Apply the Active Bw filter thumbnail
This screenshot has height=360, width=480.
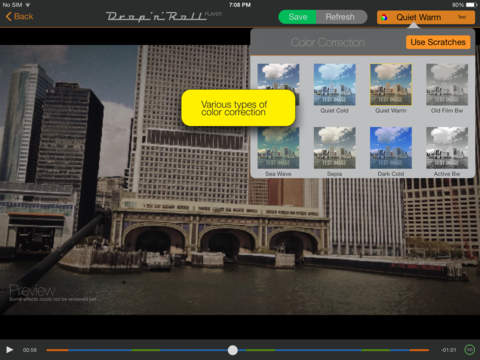pyautogui.click(x=447, y=148)
